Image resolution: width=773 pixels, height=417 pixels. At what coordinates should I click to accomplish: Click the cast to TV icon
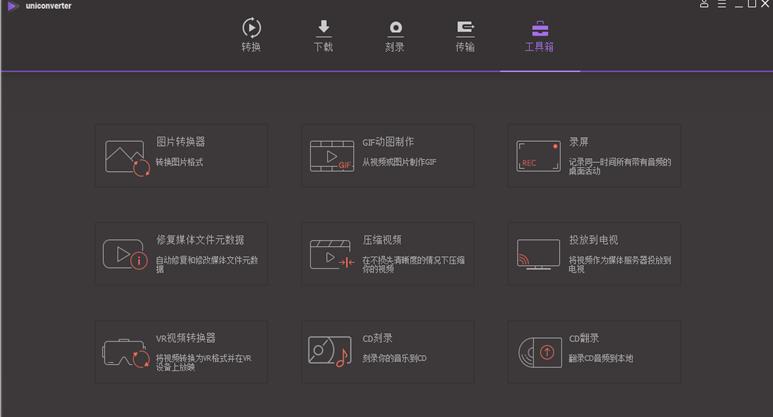point(538,254)
